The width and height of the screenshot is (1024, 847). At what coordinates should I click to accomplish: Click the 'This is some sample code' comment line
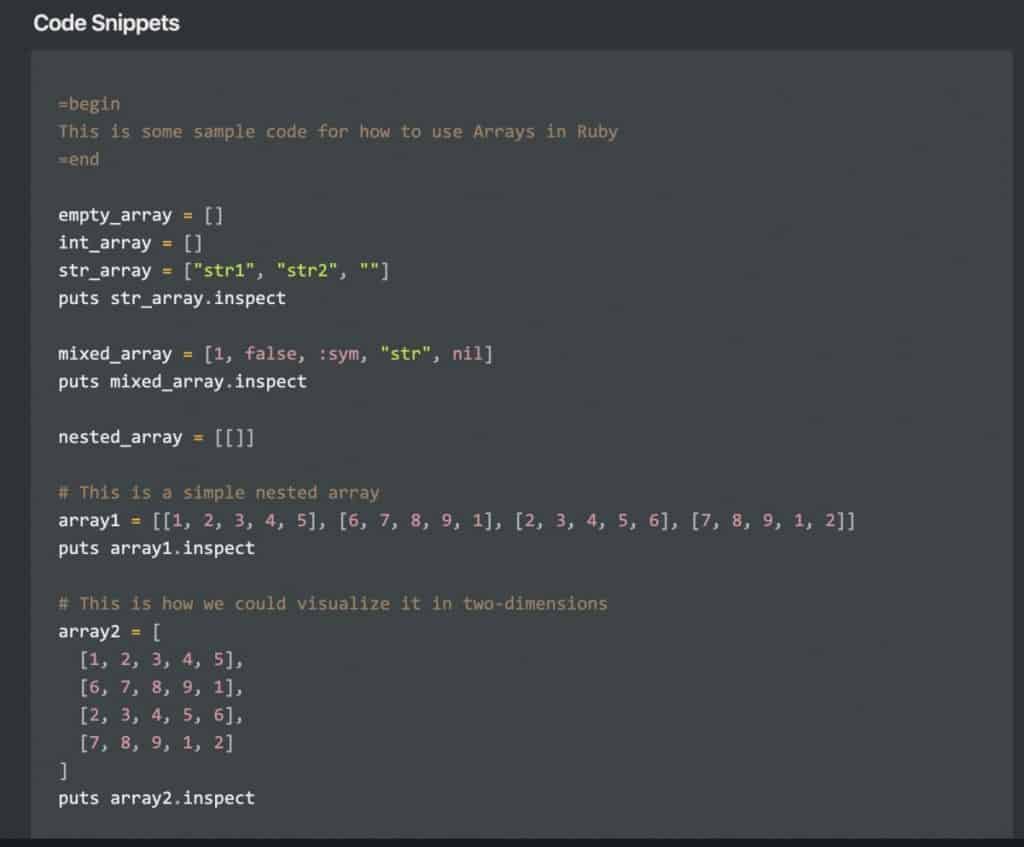338,132
